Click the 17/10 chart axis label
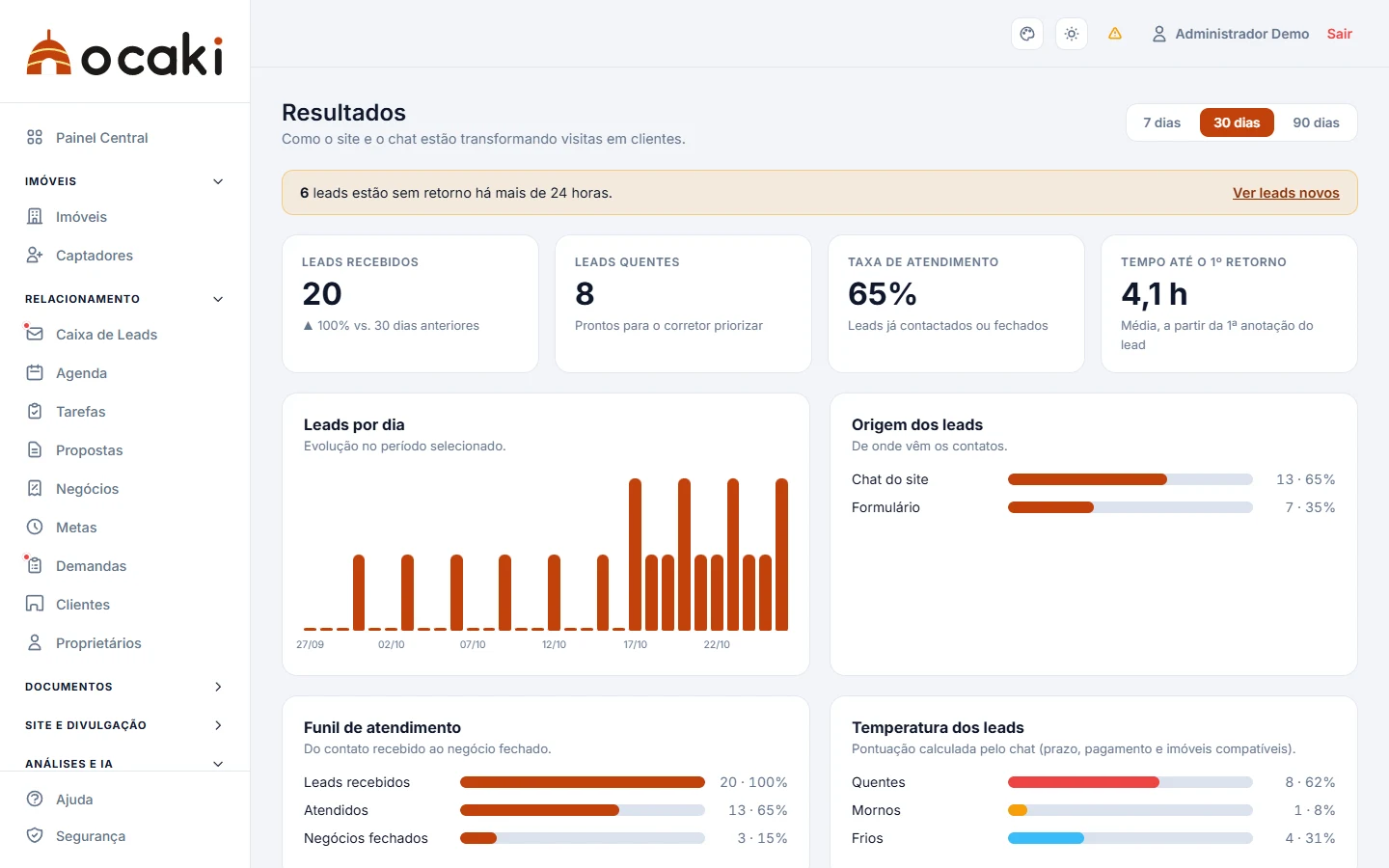 [x=635, y=644]
